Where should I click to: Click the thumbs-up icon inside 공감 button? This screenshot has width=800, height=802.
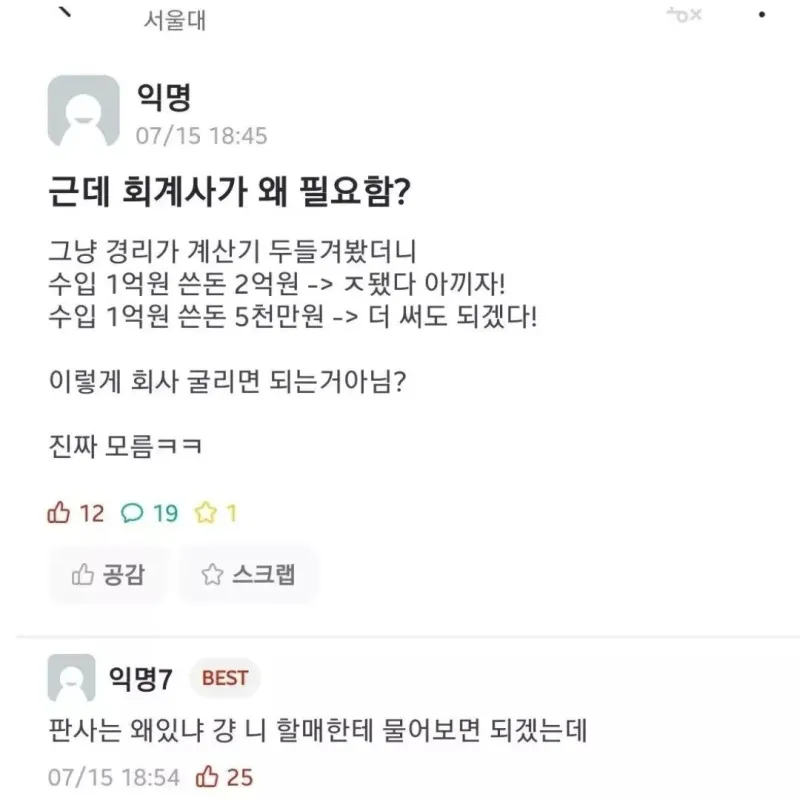(x=82, y=574)
